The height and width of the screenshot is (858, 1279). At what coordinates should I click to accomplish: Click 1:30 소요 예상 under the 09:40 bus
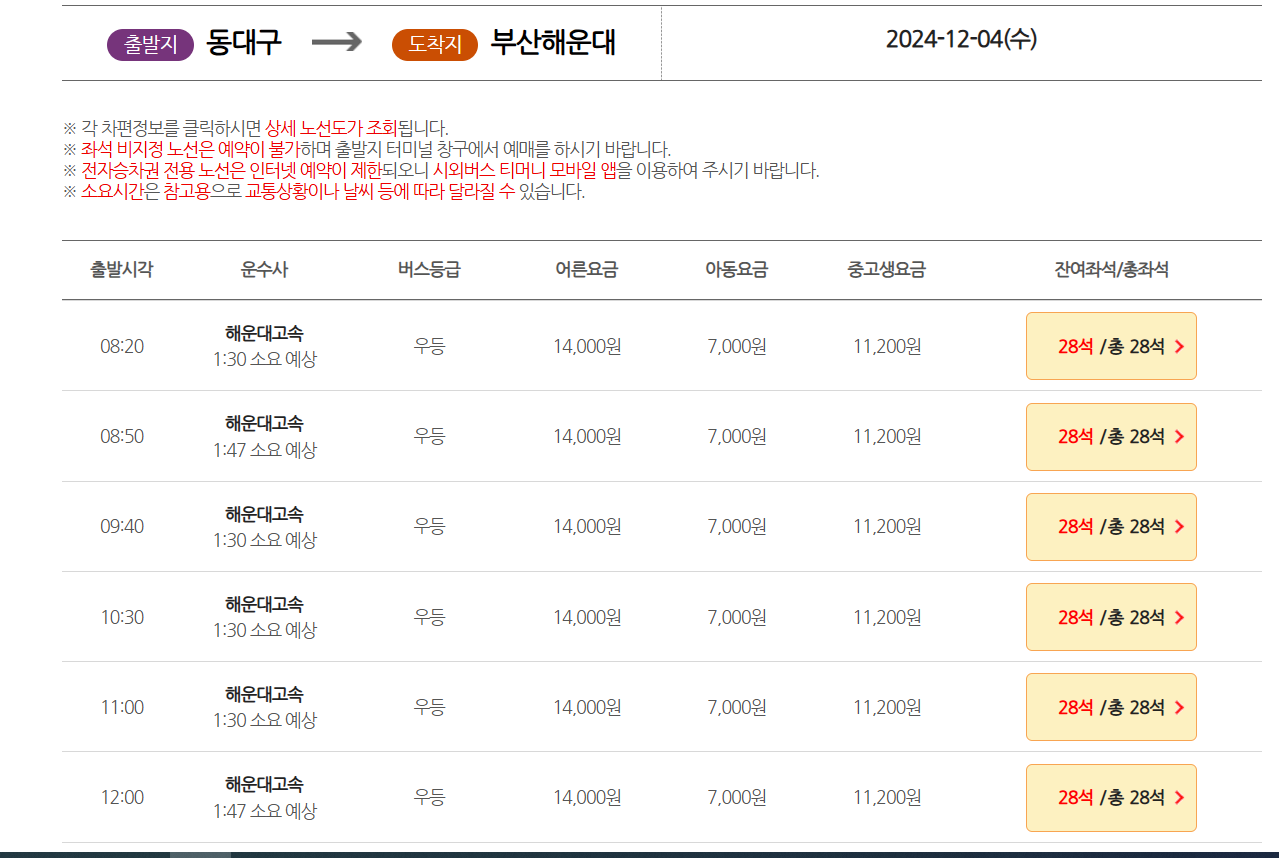point(264,540)
